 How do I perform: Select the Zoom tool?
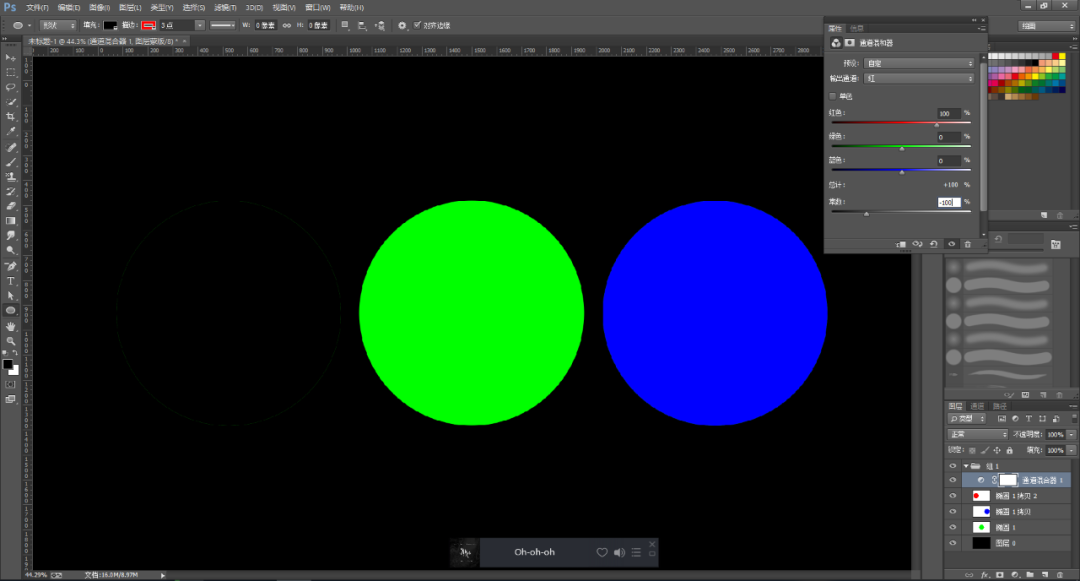(x=10, y=341)
